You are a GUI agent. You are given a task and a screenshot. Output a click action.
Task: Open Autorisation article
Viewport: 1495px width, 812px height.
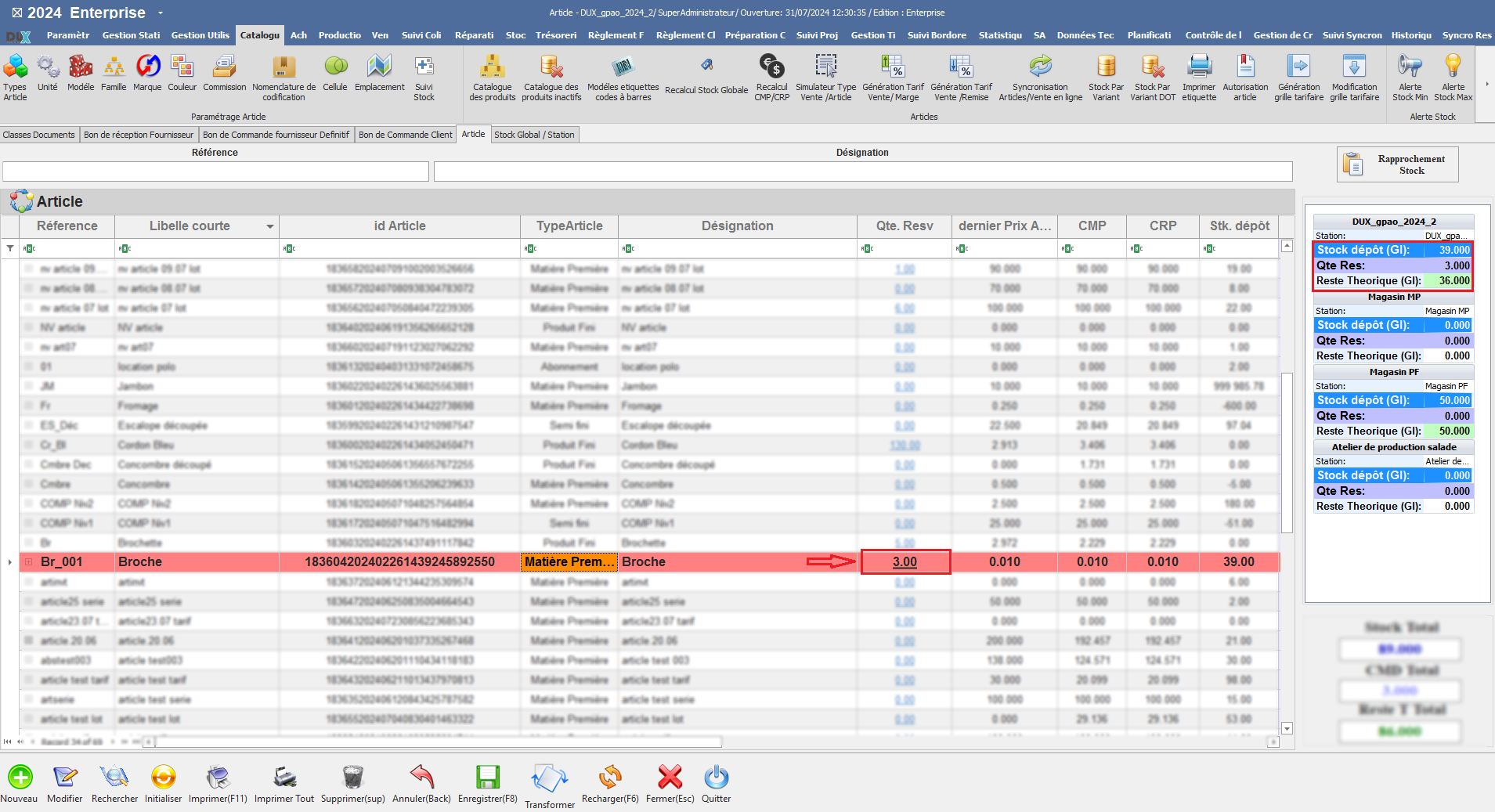tap(1245, 77)
